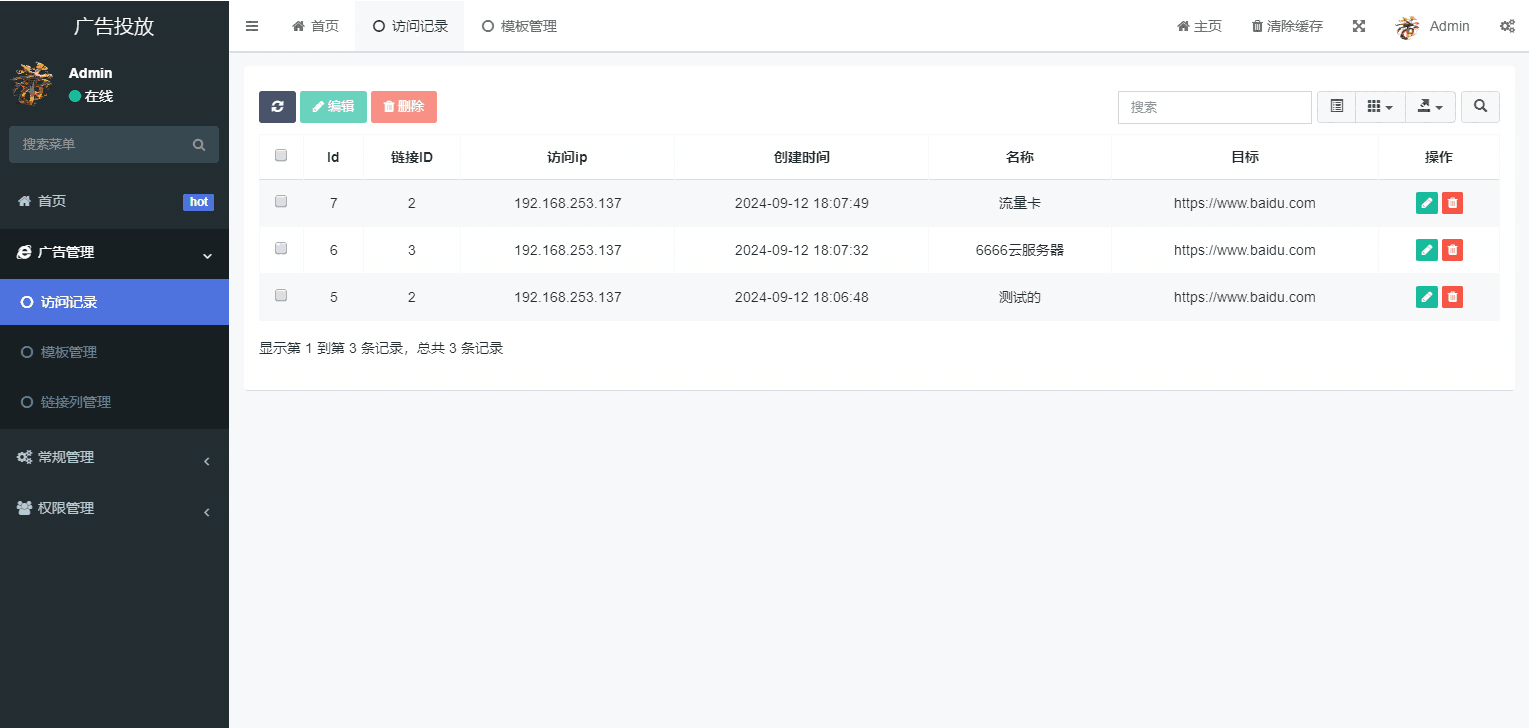The width and height of the screenshot is (1529, 728).
Task: Click the advanced search magnifier button
Action: pyautogui.click(x=1480, y=107)
